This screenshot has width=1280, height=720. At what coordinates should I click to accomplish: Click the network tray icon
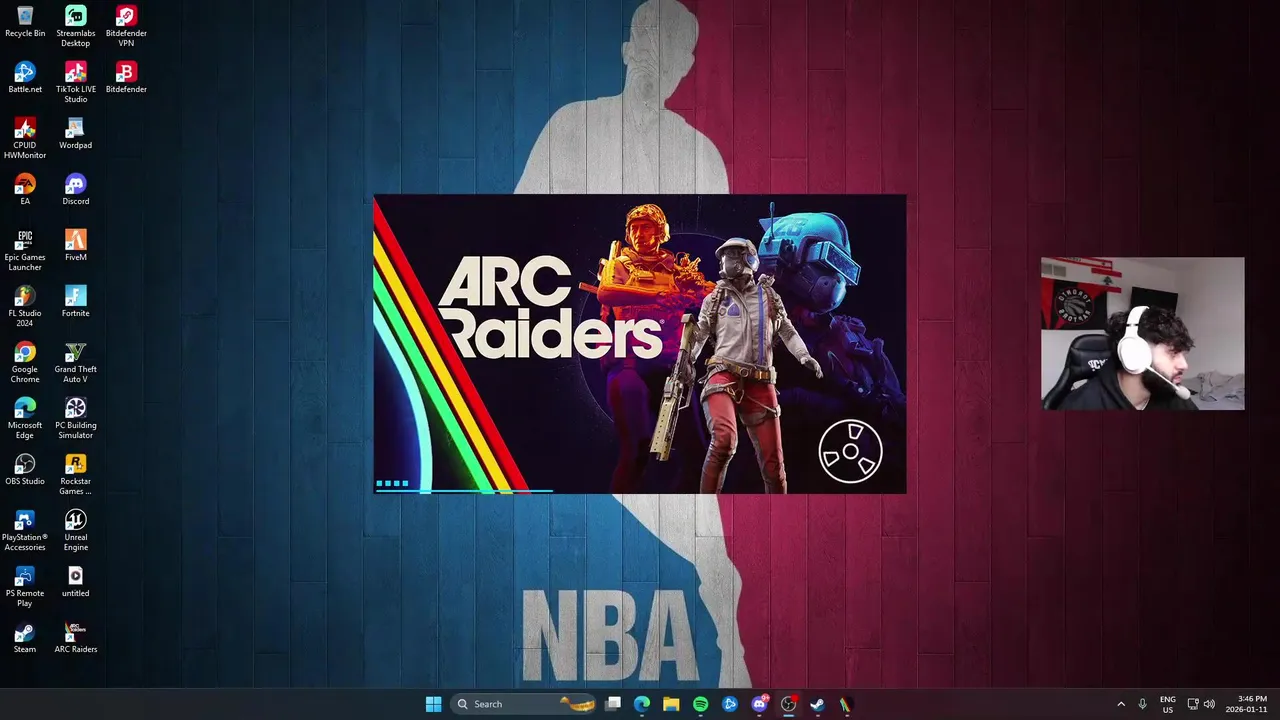coord(1193,704)
